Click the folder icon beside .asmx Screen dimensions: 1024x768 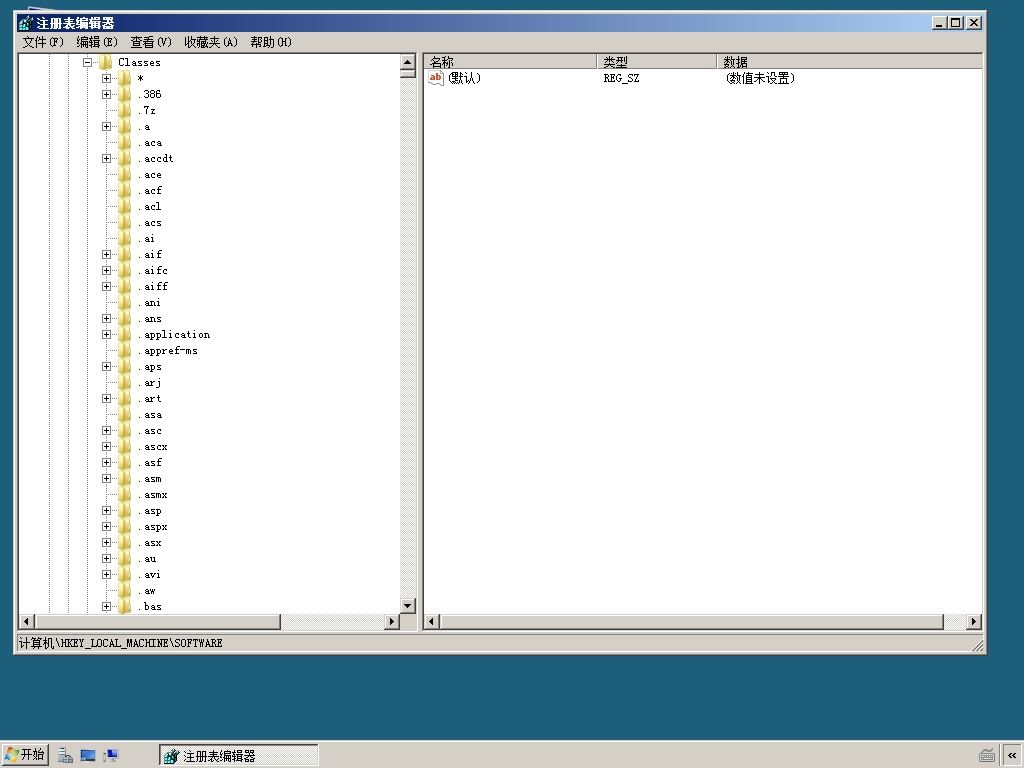[124, 495]
